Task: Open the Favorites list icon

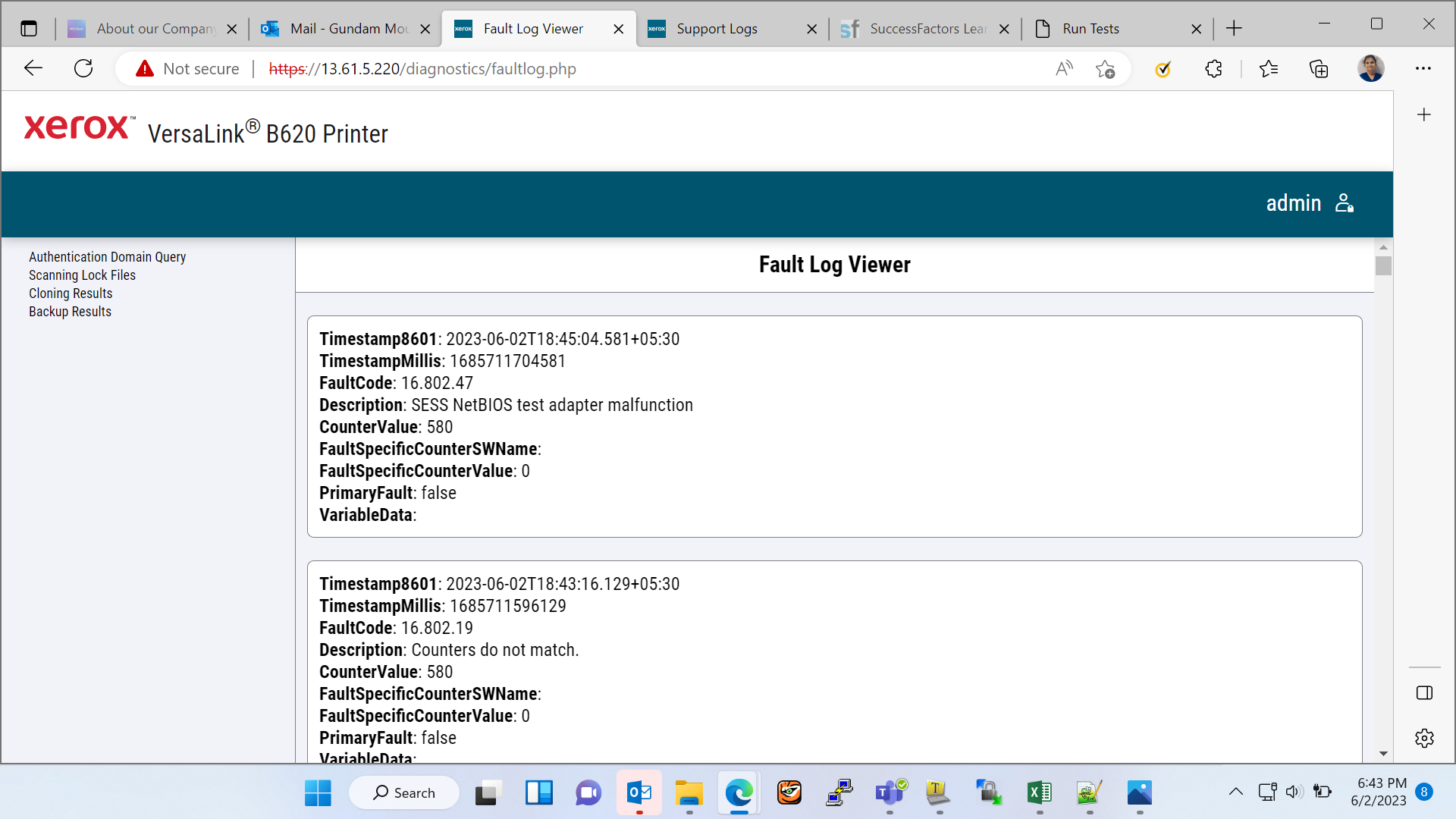Action: [x=1268, y=69]
